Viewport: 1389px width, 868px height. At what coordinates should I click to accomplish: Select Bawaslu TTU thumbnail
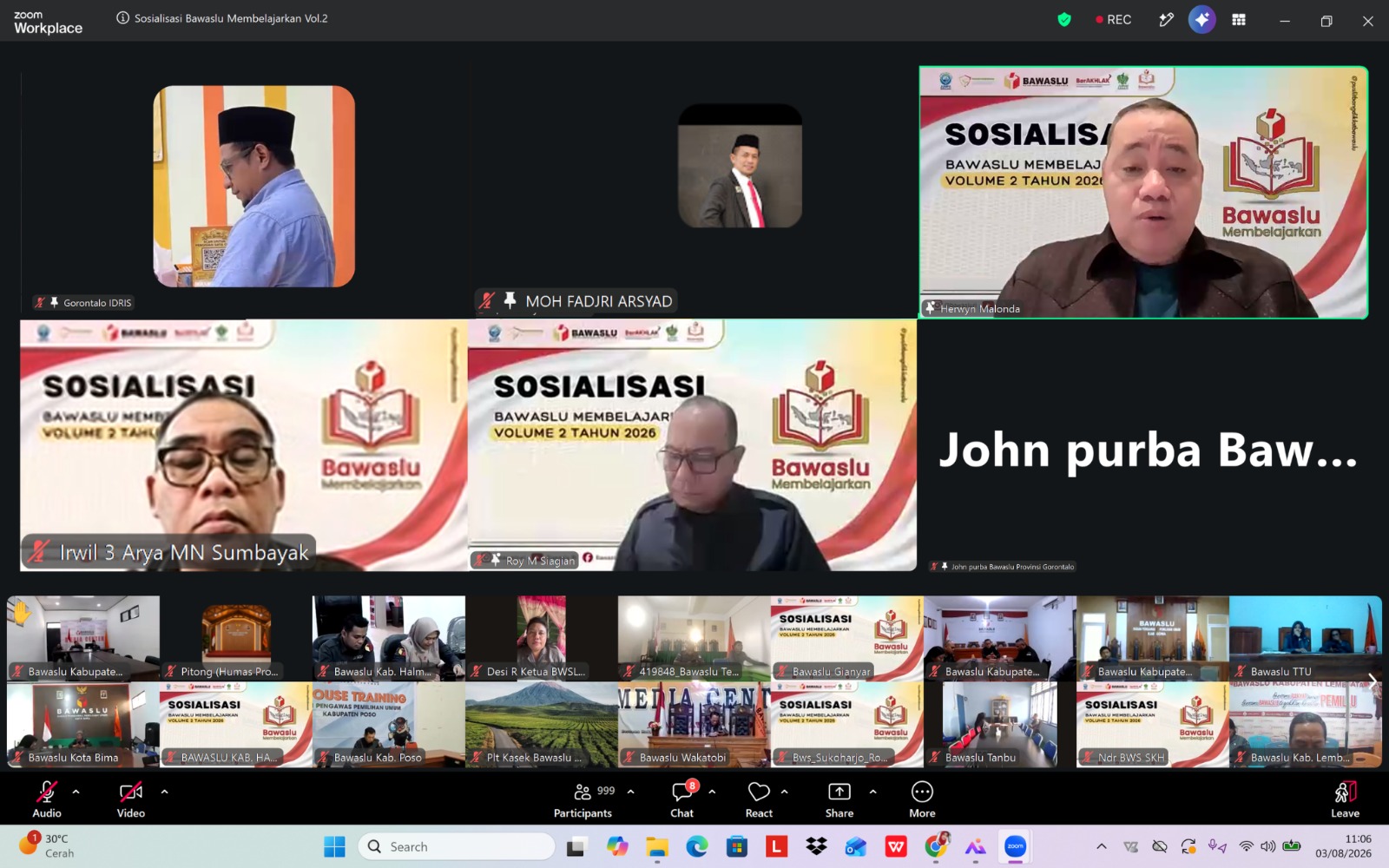coord(1305,638)
